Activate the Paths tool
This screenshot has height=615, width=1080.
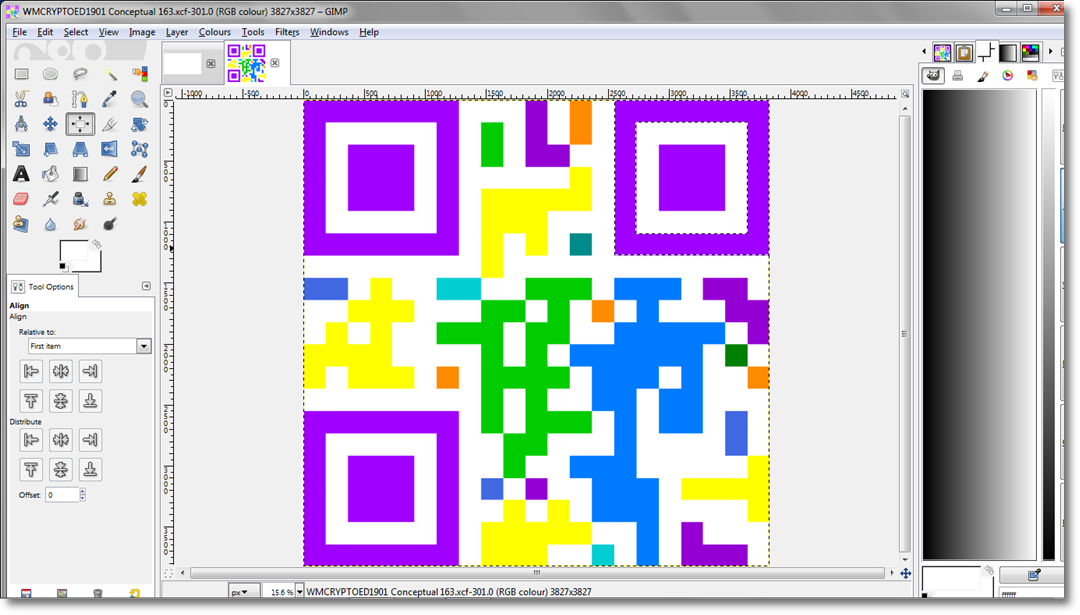point(80,99)
